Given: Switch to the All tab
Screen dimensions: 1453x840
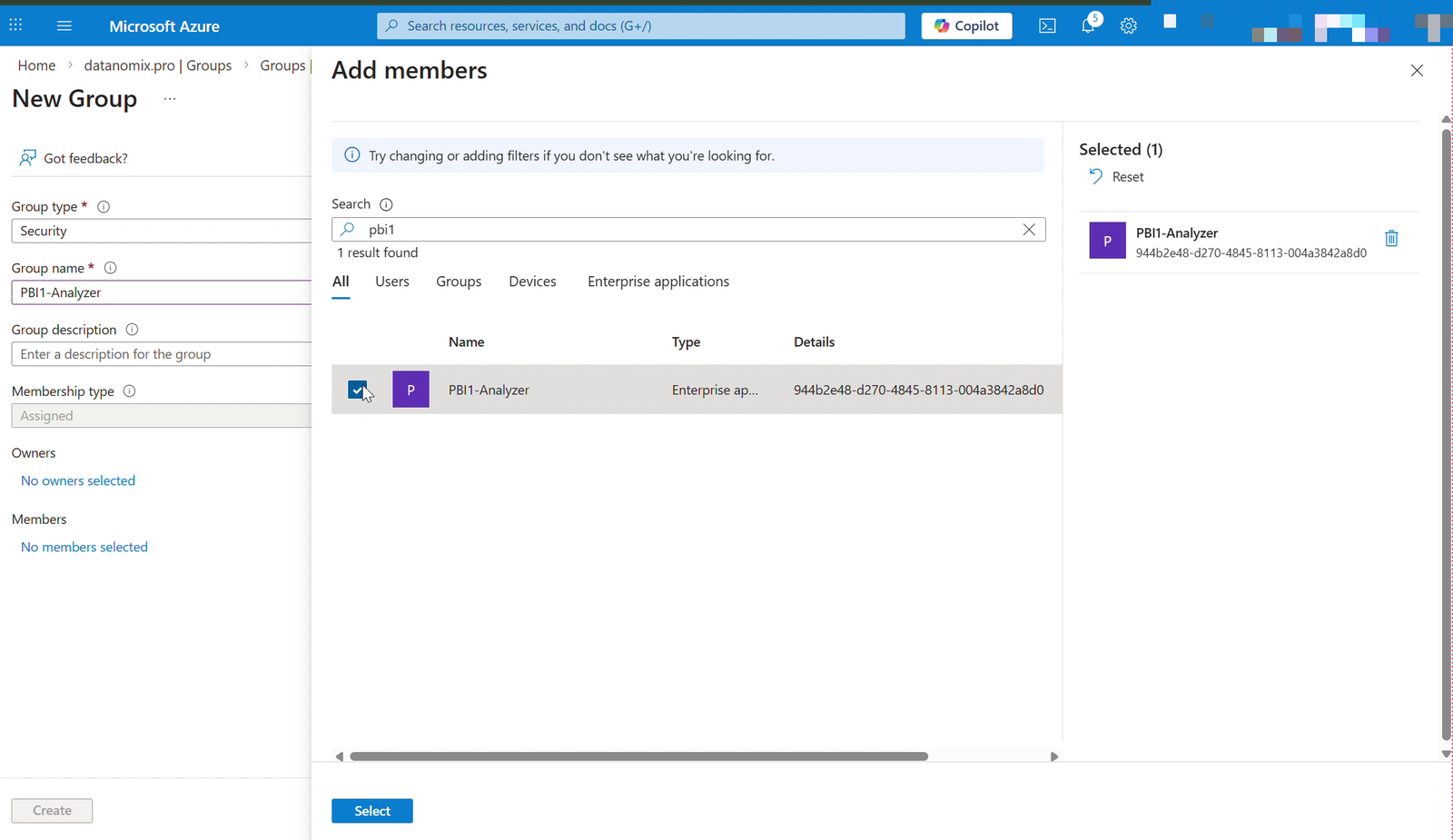Looking at the screenshot, I should click(341, 282).
